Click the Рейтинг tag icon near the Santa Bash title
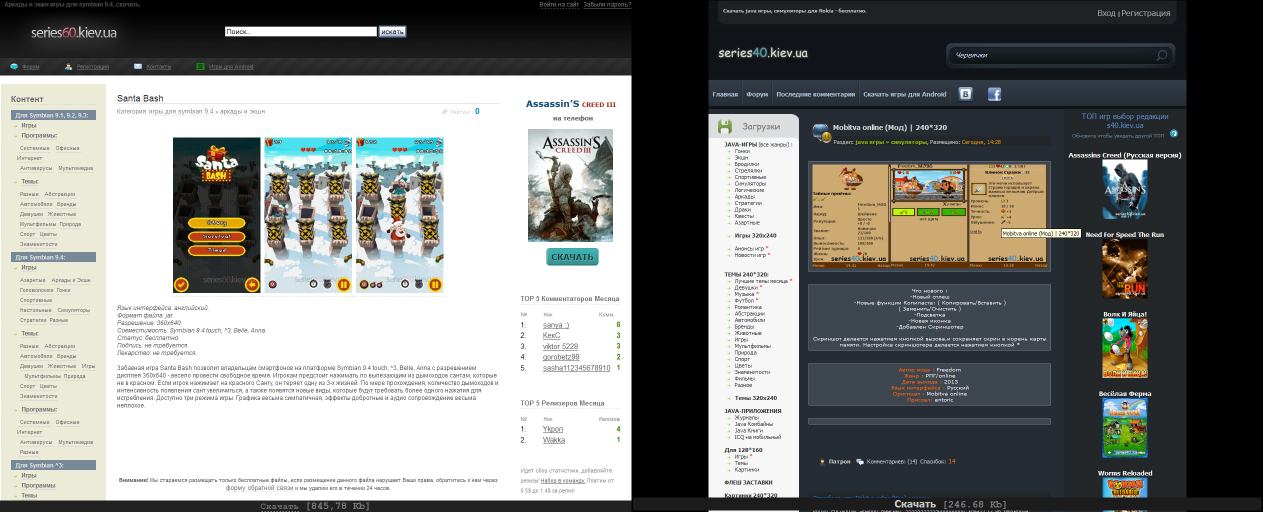This screenshot has width=1263, height=512. [x=445, y=111]
